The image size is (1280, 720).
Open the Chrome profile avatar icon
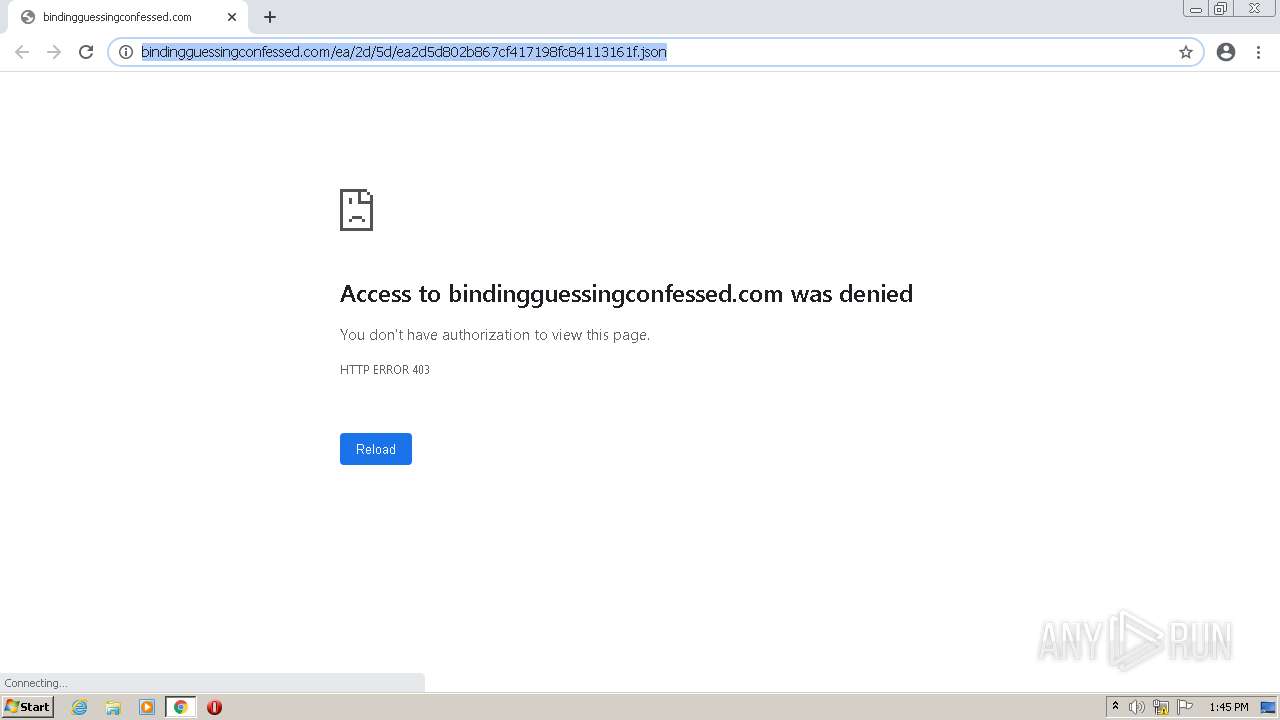pyautogui.click(x=1226, y=52)
